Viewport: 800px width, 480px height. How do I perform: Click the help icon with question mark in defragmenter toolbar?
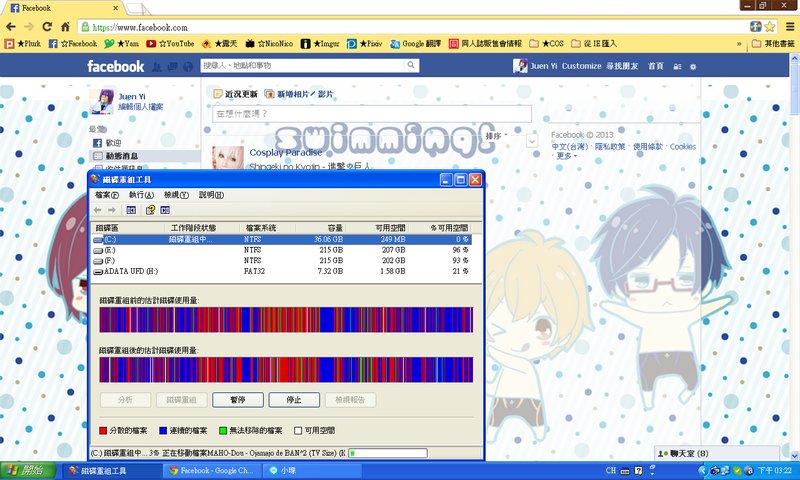[150, 210]
